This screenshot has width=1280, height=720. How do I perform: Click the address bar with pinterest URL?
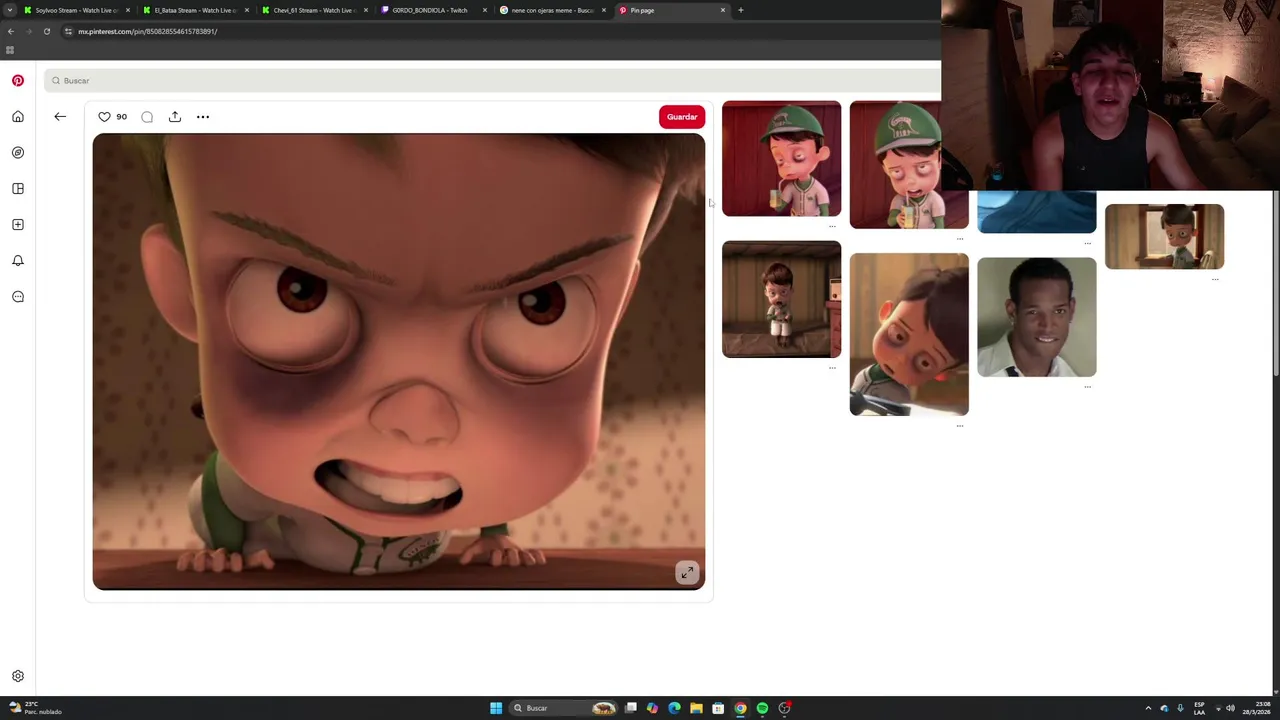[500, 31]
